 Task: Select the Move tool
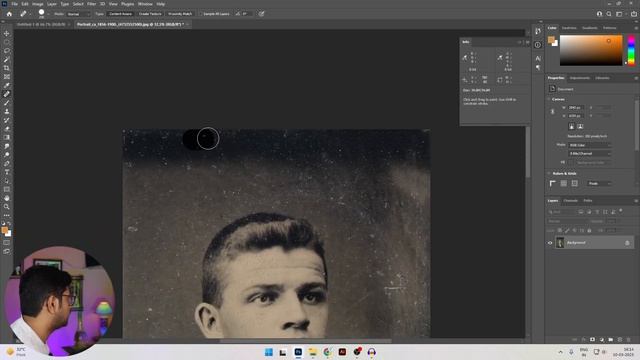click(7, 33)
